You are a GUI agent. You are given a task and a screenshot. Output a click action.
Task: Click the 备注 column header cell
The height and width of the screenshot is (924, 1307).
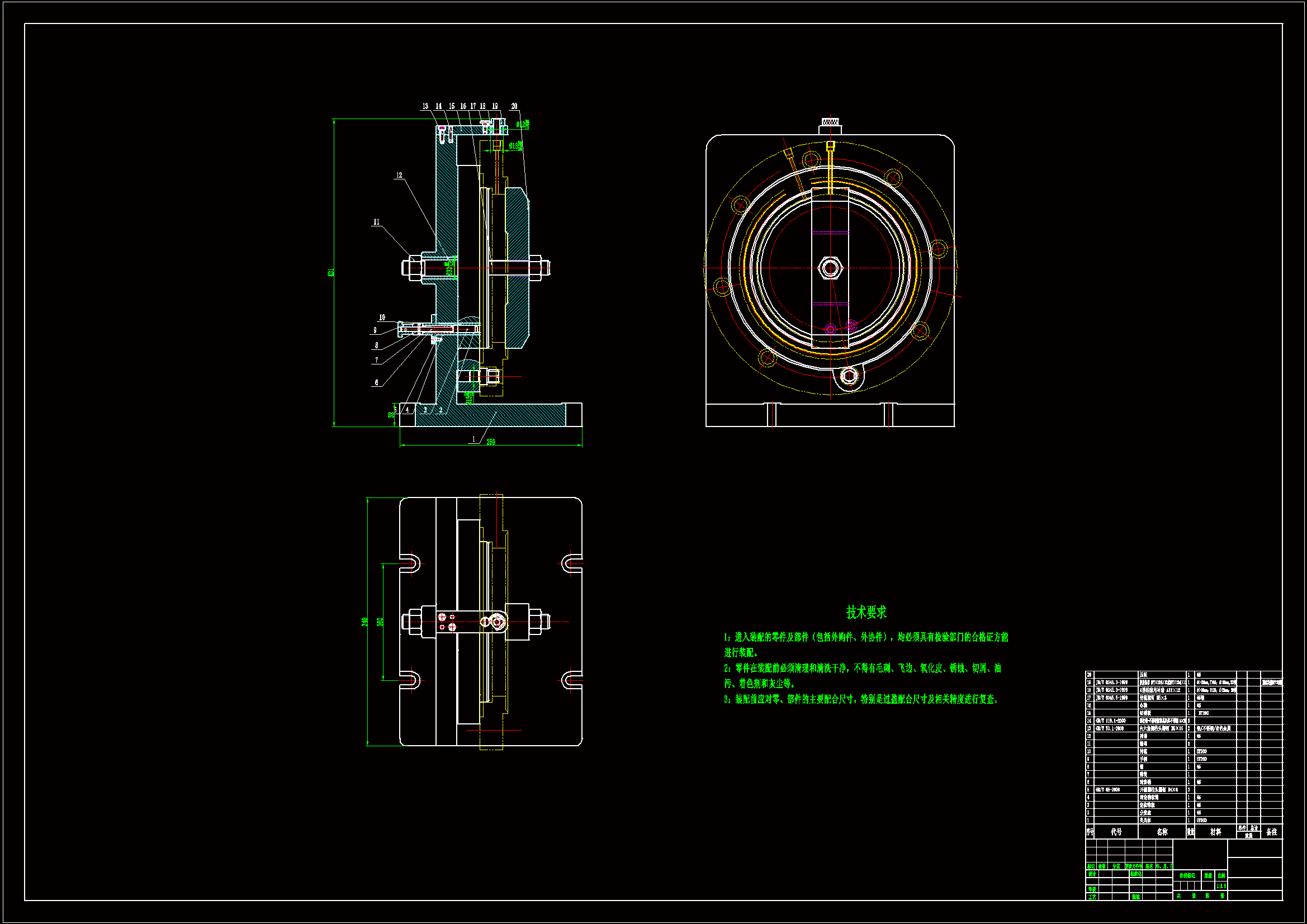coord(1271,832)
